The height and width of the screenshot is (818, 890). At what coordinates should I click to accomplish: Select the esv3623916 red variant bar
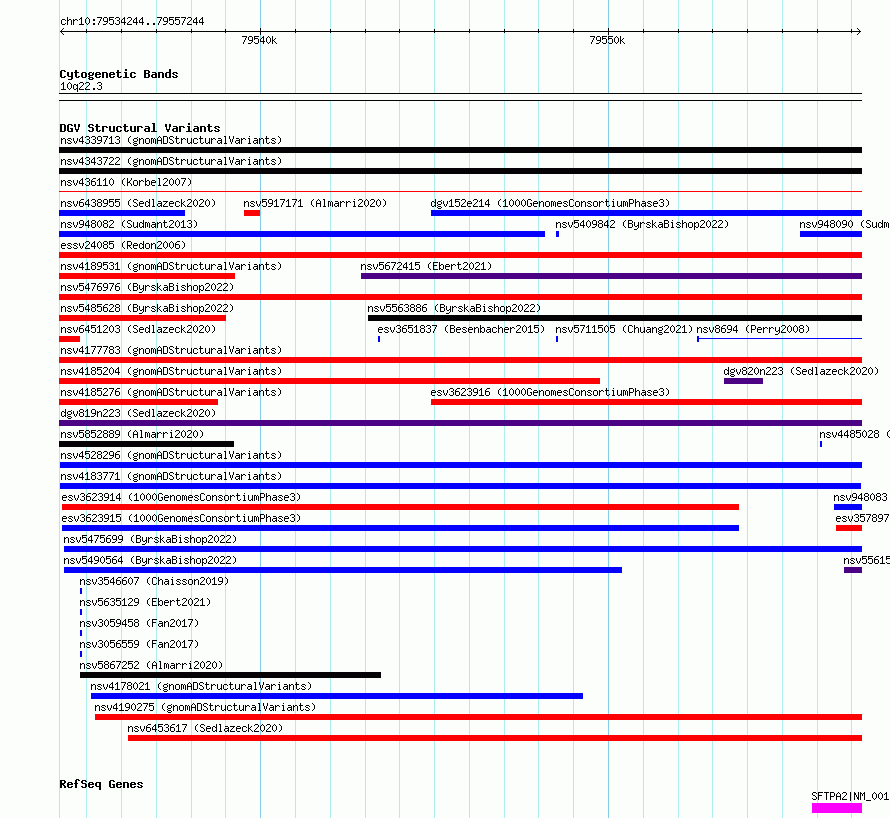coord(646,402)
